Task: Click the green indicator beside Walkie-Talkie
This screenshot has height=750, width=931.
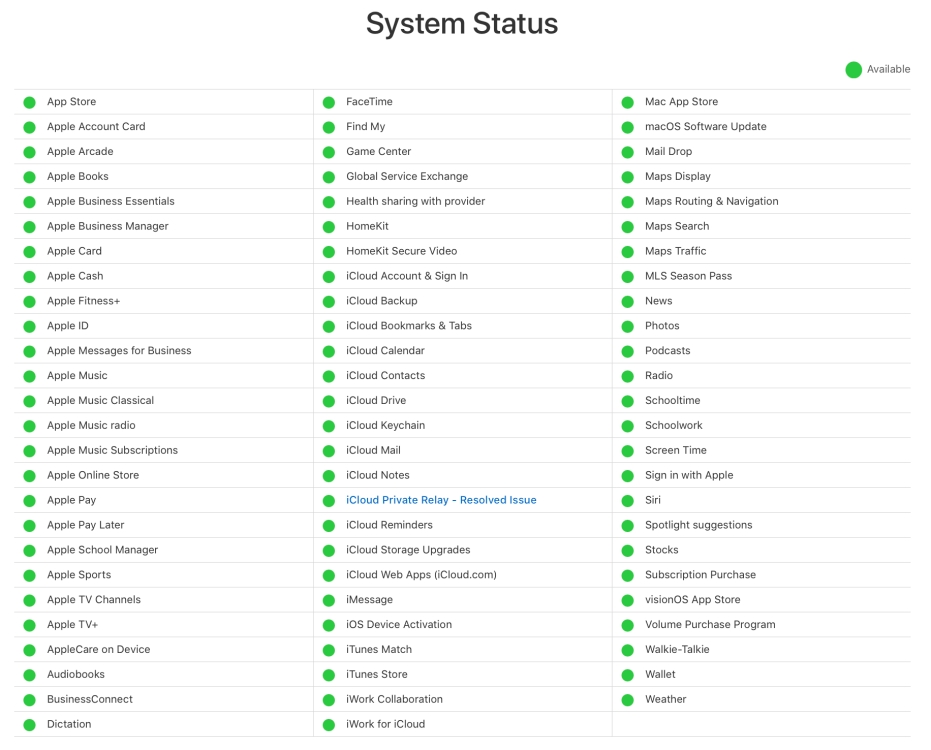Action: 628,649
